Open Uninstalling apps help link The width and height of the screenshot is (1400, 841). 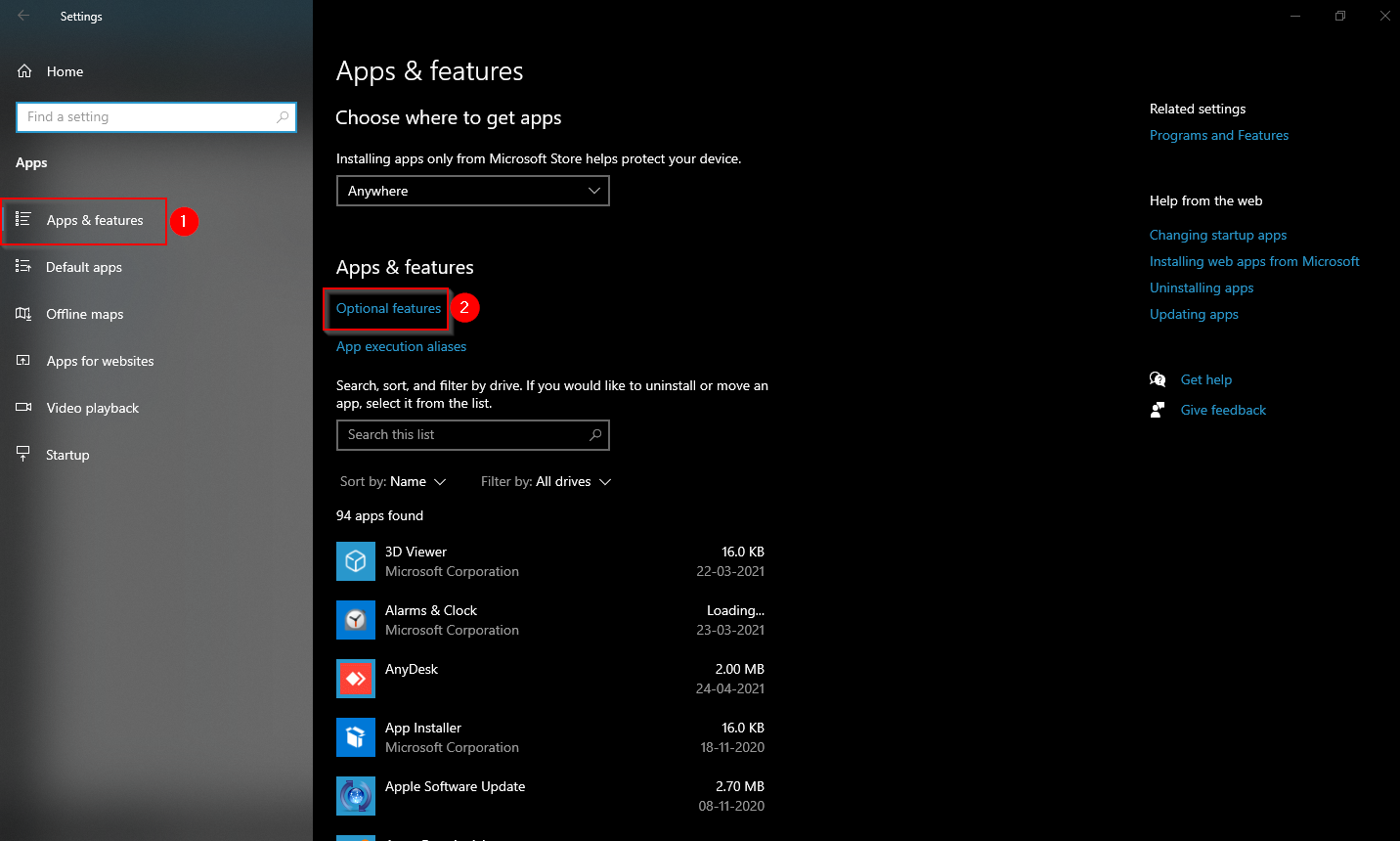pyautogui.click(x=1202, y=288)
